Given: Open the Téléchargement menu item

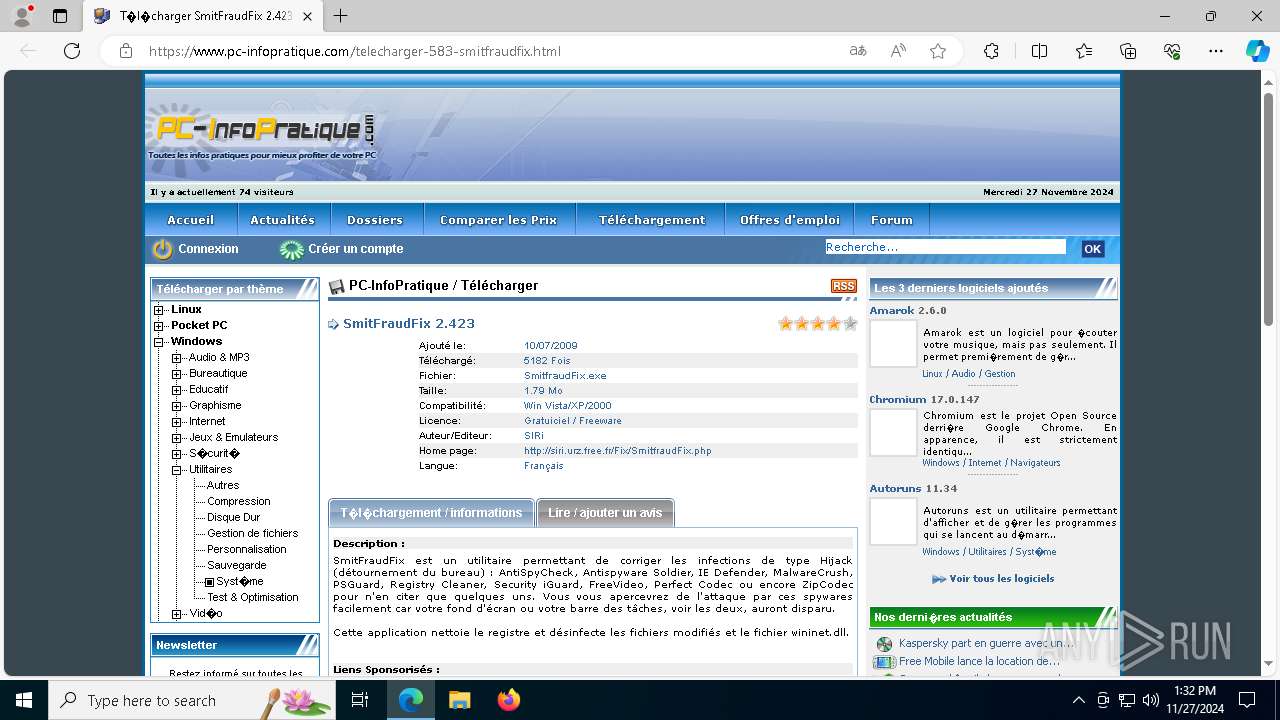Looking at the screenshot, I should tap(652, 220).
